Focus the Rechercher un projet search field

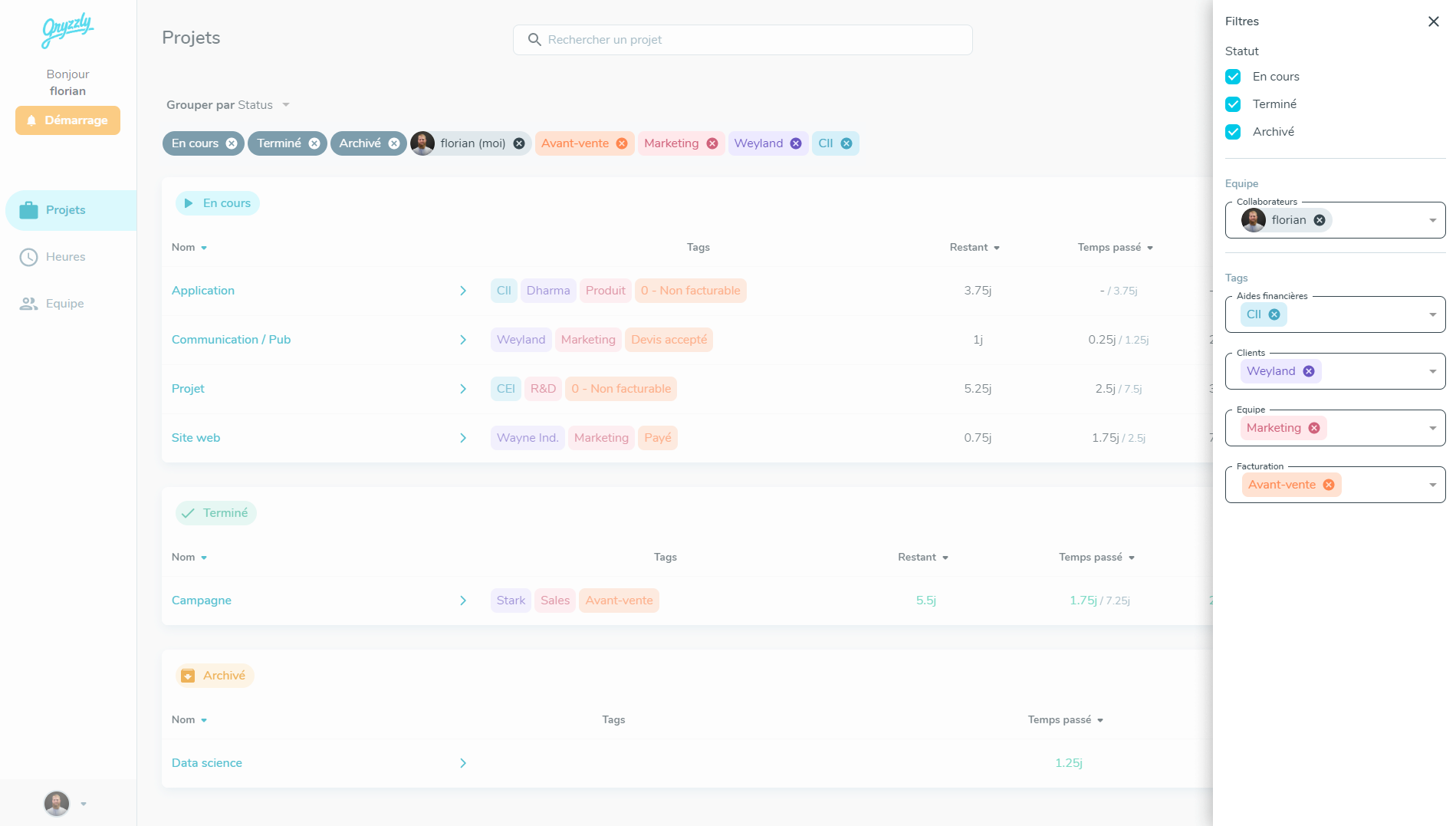(x=742, y=40)
